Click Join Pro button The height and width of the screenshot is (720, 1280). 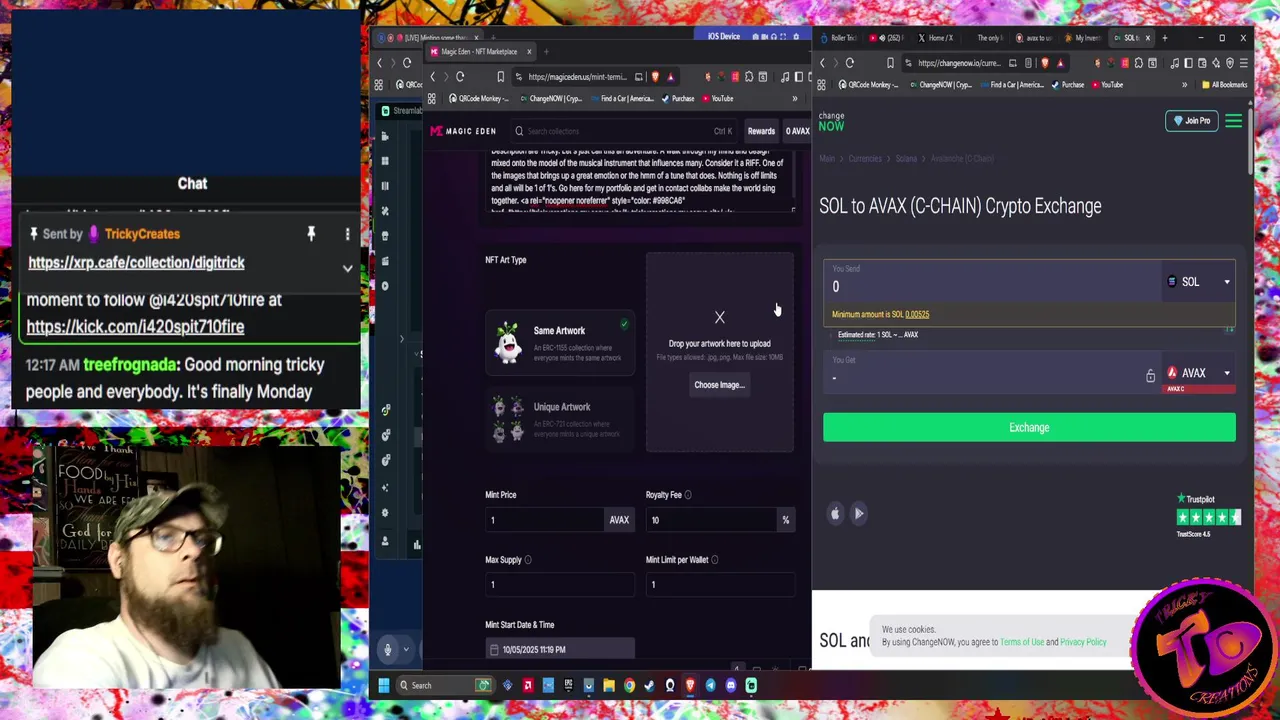pyautogui.click(x=1191, y=121)
